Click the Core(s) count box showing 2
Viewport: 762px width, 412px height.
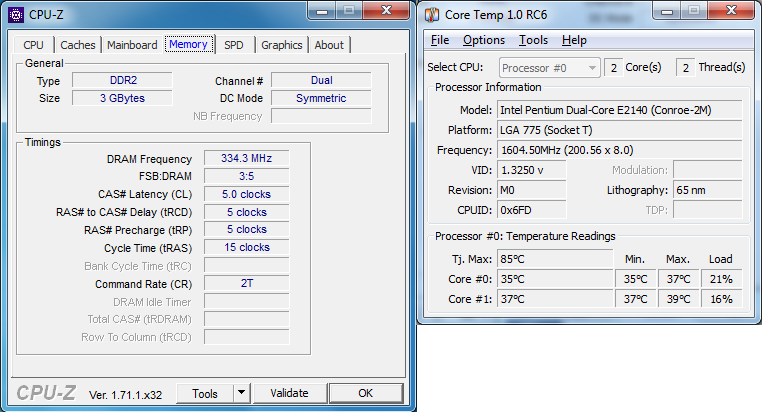[x=614, y=68]
